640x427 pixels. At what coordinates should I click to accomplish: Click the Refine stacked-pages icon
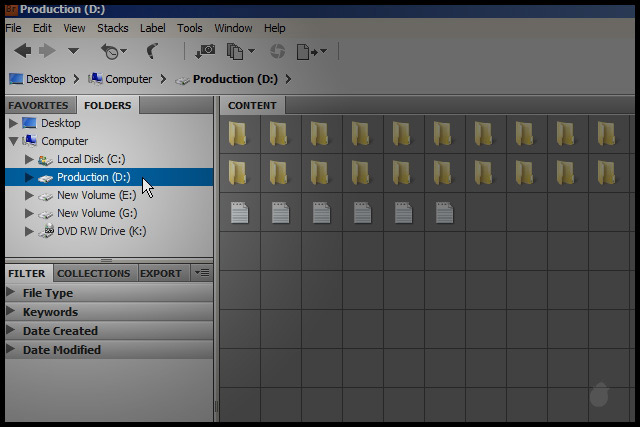(x=237, y=51)
